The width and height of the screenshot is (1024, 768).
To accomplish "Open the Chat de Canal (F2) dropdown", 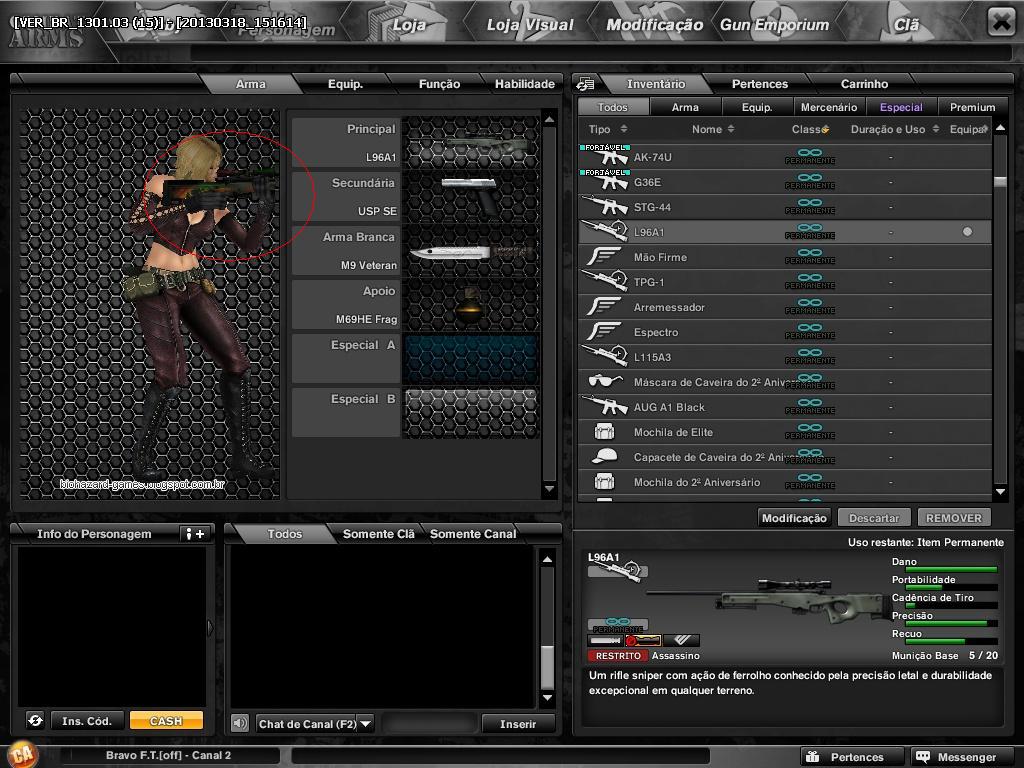I will click(368, 723).
